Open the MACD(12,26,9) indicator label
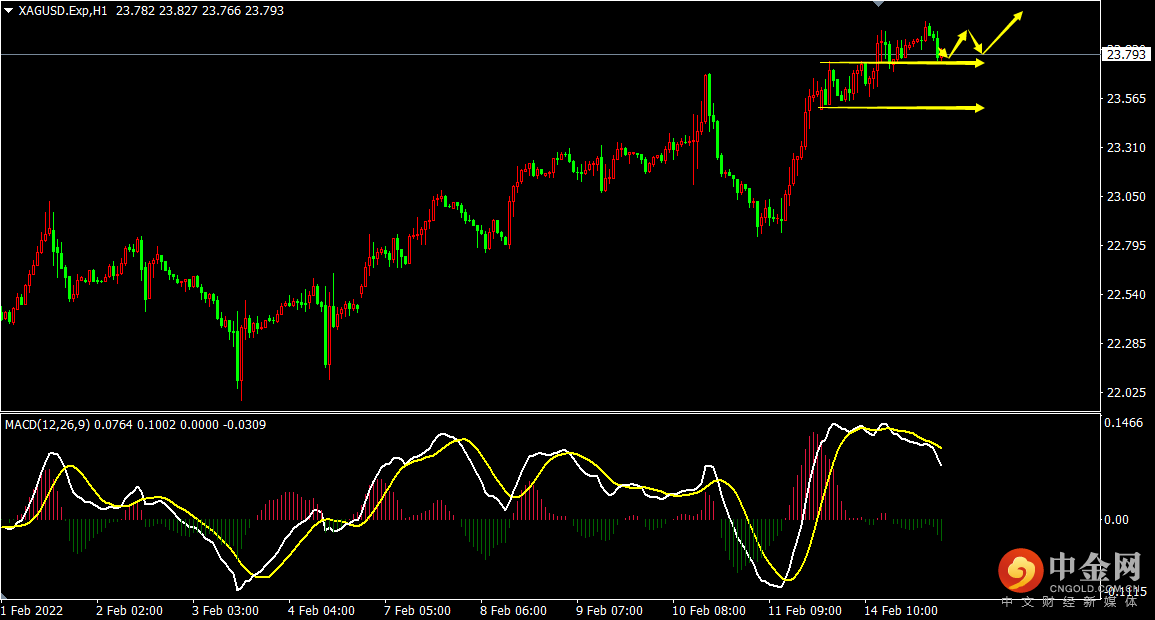Image resolution: width=1155 pixels, height=620 pixels. click(x=47, y=425)
